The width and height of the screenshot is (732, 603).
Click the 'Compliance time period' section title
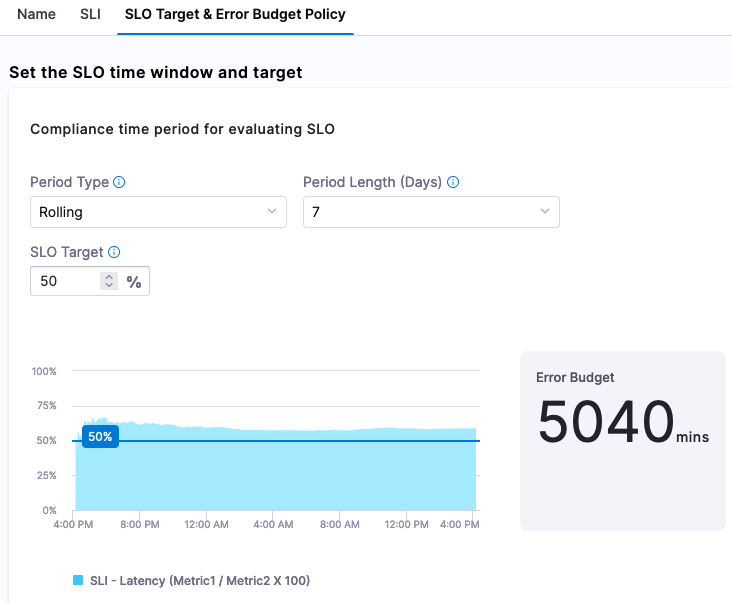182,129
